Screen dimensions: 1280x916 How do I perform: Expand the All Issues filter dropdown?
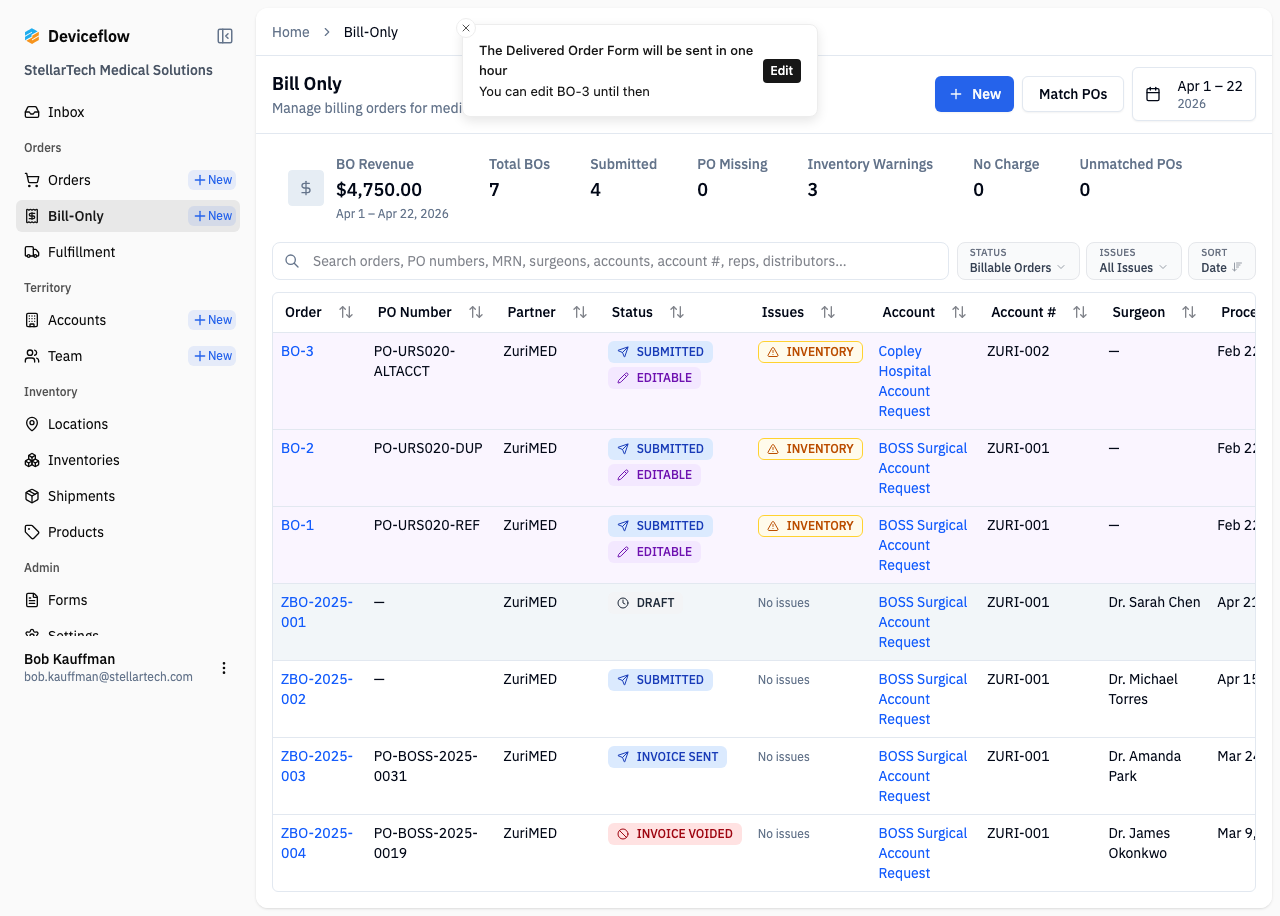(x=1133, y=261)
